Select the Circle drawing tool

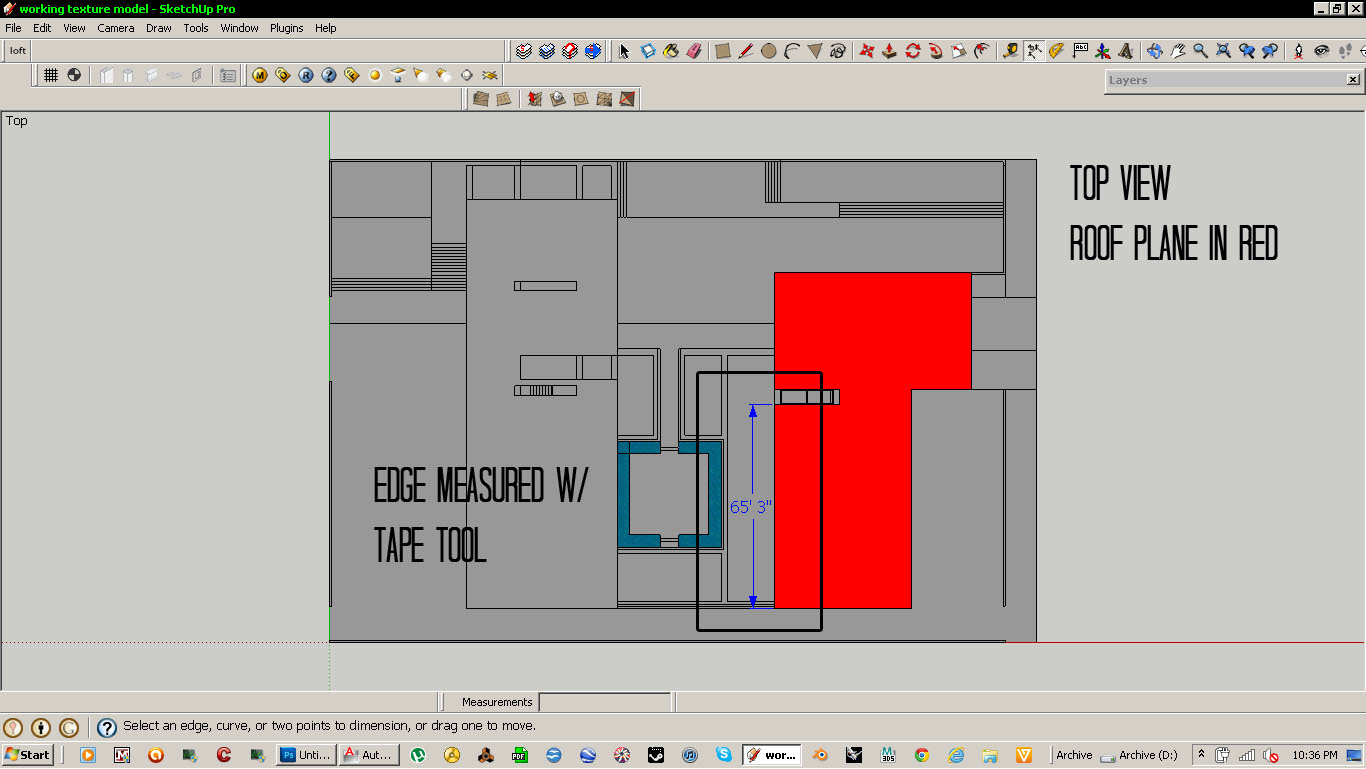pos(768,51)
